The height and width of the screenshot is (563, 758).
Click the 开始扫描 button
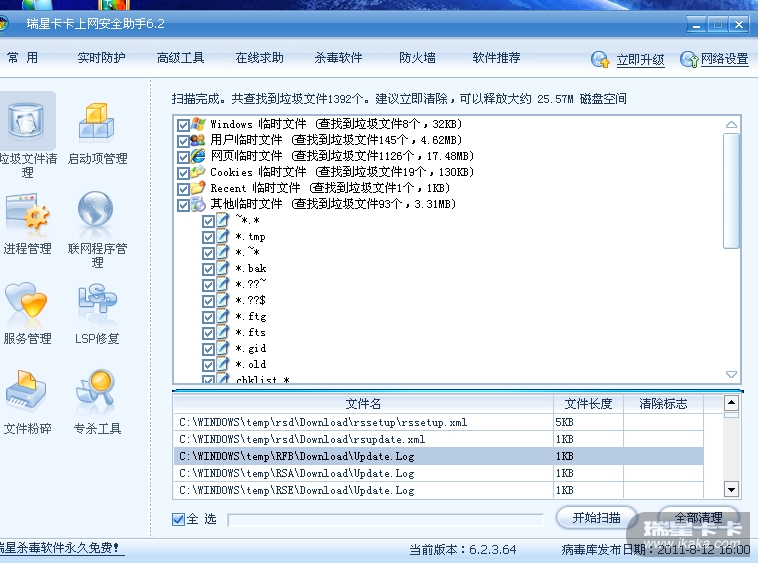597,518
